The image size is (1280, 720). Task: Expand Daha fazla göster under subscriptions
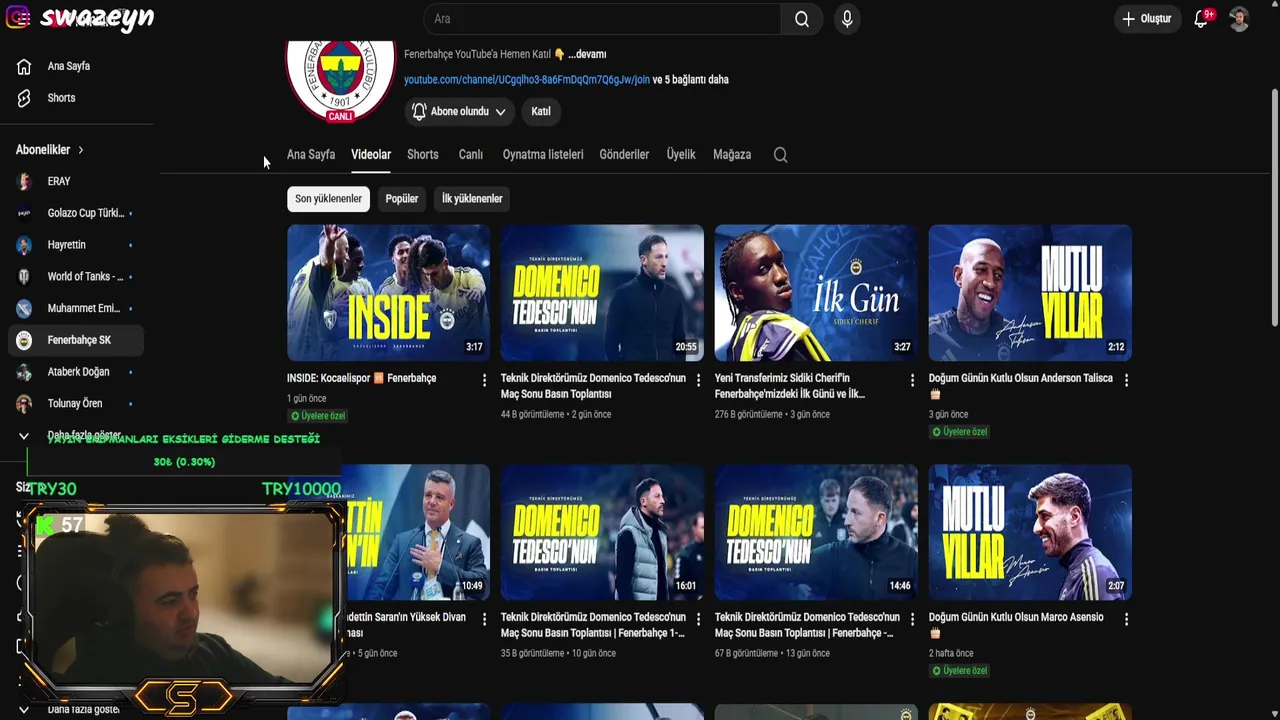coord(76,436)
